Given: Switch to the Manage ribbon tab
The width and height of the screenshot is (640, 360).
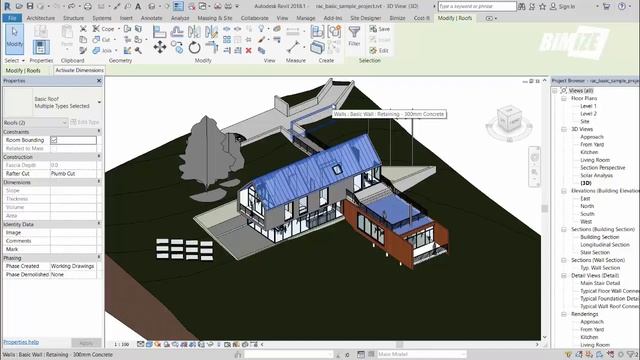Looking at the screenshot, I should (x=305, y=18).
